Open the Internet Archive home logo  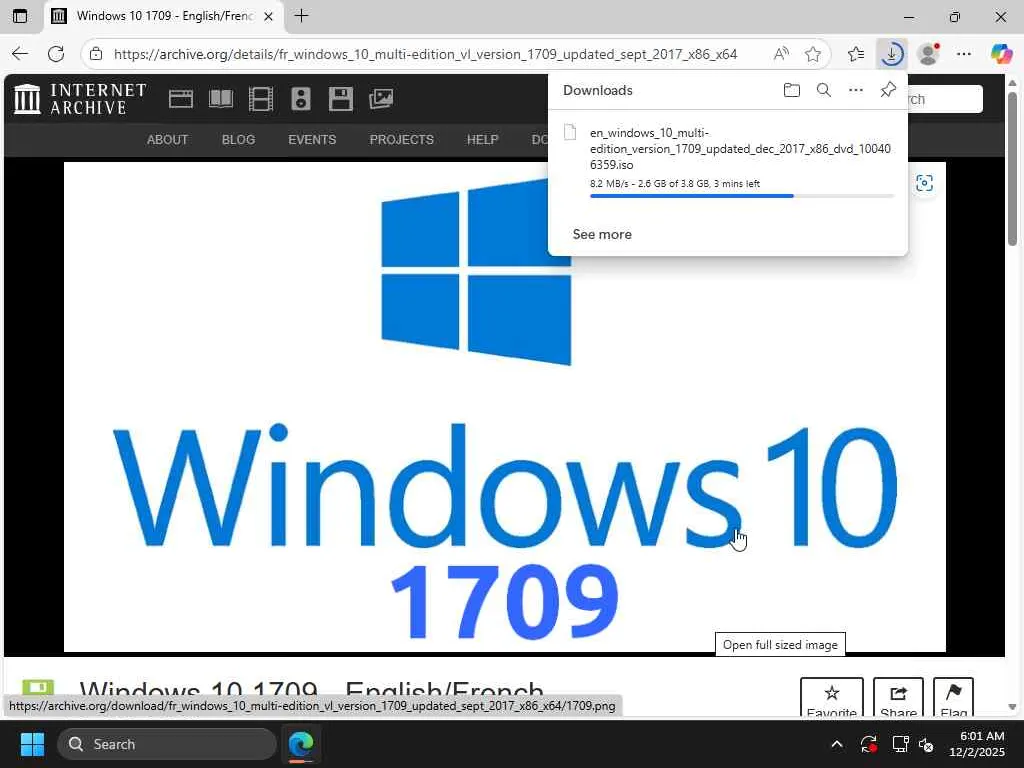80,99
